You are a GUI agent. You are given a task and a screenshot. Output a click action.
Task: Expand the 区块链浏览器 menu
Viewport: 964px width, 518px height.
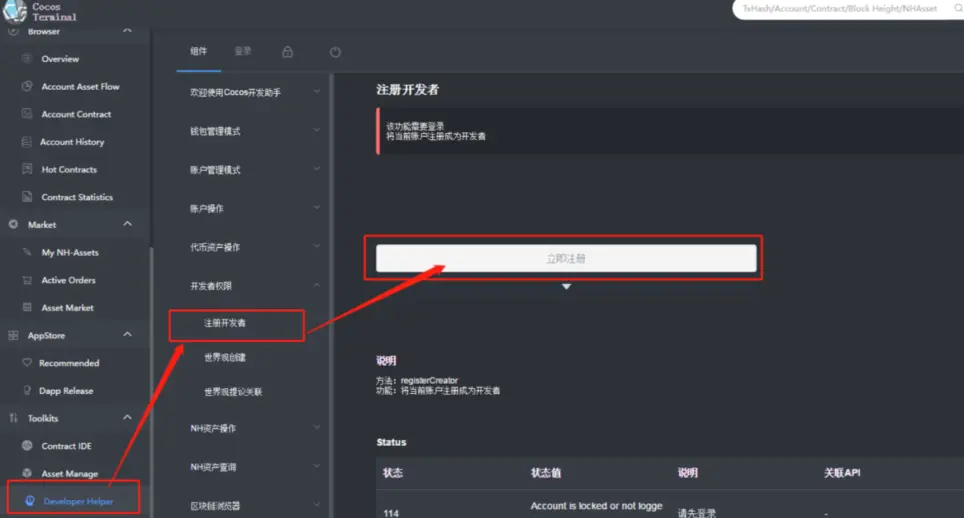click(x=316, y=504)
